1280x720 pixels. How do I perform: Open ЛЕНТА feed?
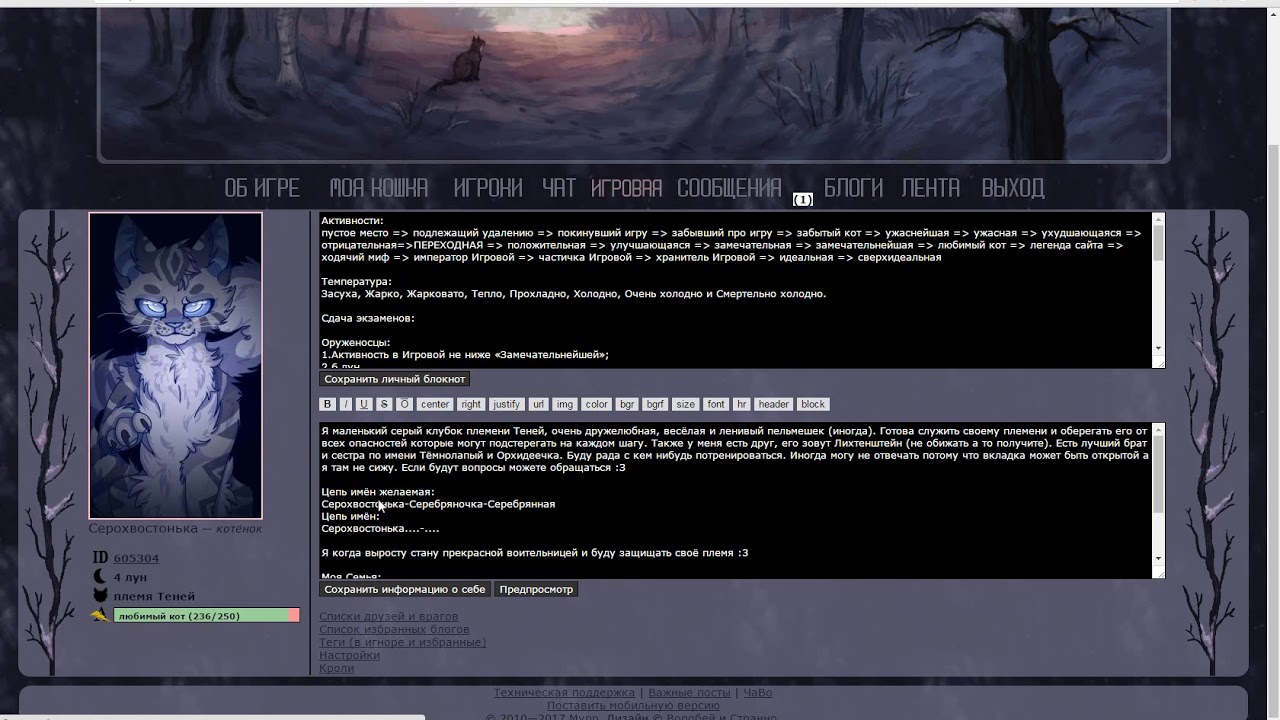pyautogui.click(x=930, y=188)
